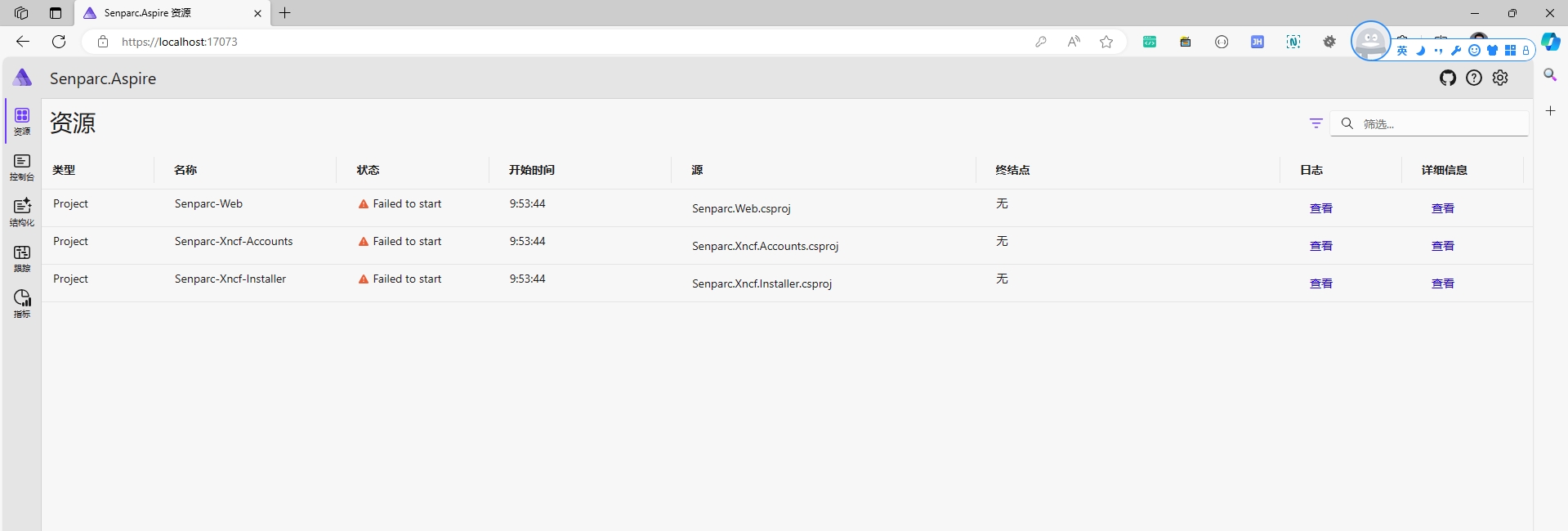Open the resource type filter icon
Image resolution: width=1568 pixels, height=531 pixels.
tap(1316, 123)
